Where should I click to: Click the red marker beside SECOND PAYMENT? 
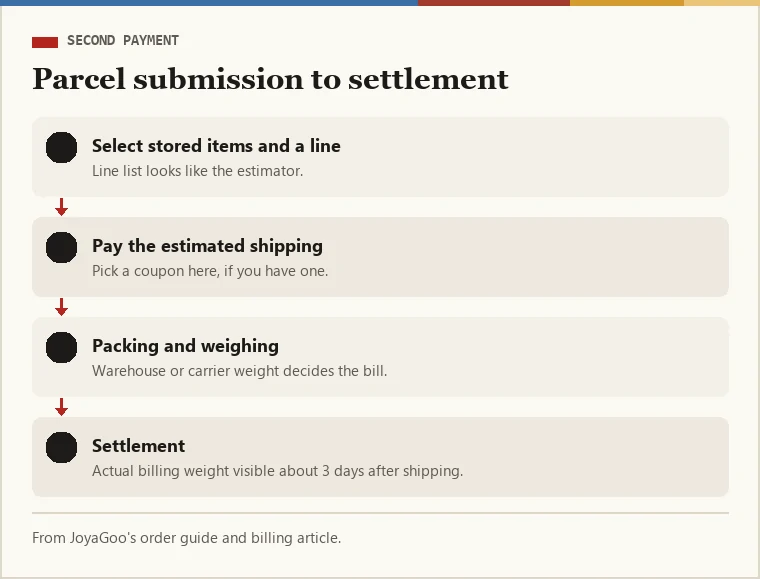point(45,42)
